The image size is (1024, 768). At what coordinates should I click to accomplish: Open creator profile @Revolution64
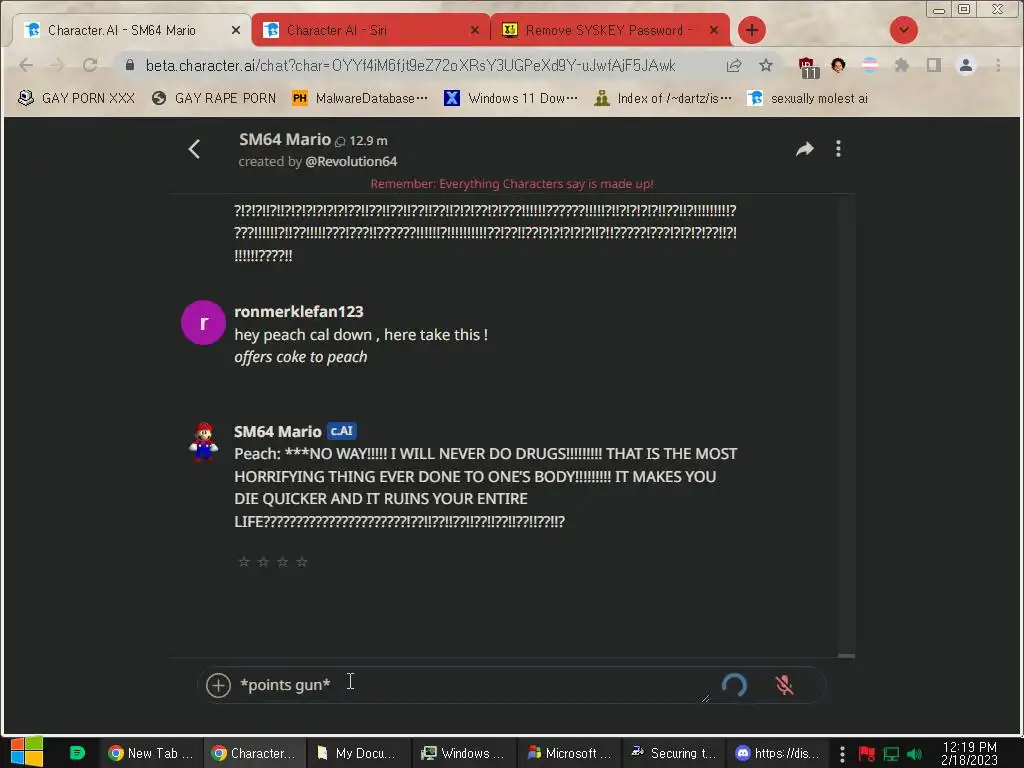click(x=351, y=161)
